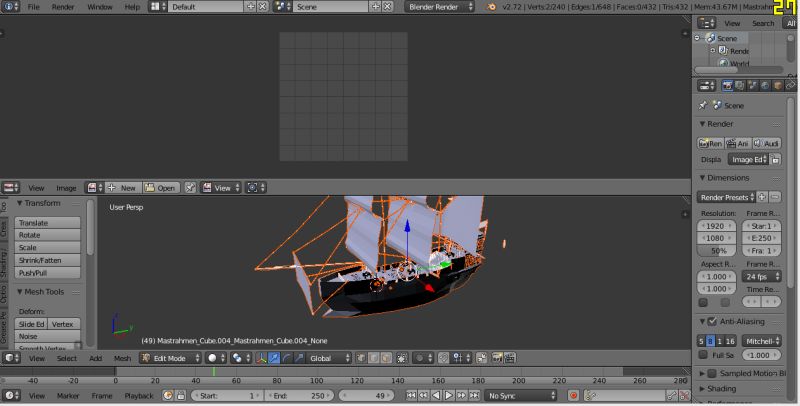Switch to edge select mode
The height and width of the screenshot is (406, 800).
click(373, 358)
